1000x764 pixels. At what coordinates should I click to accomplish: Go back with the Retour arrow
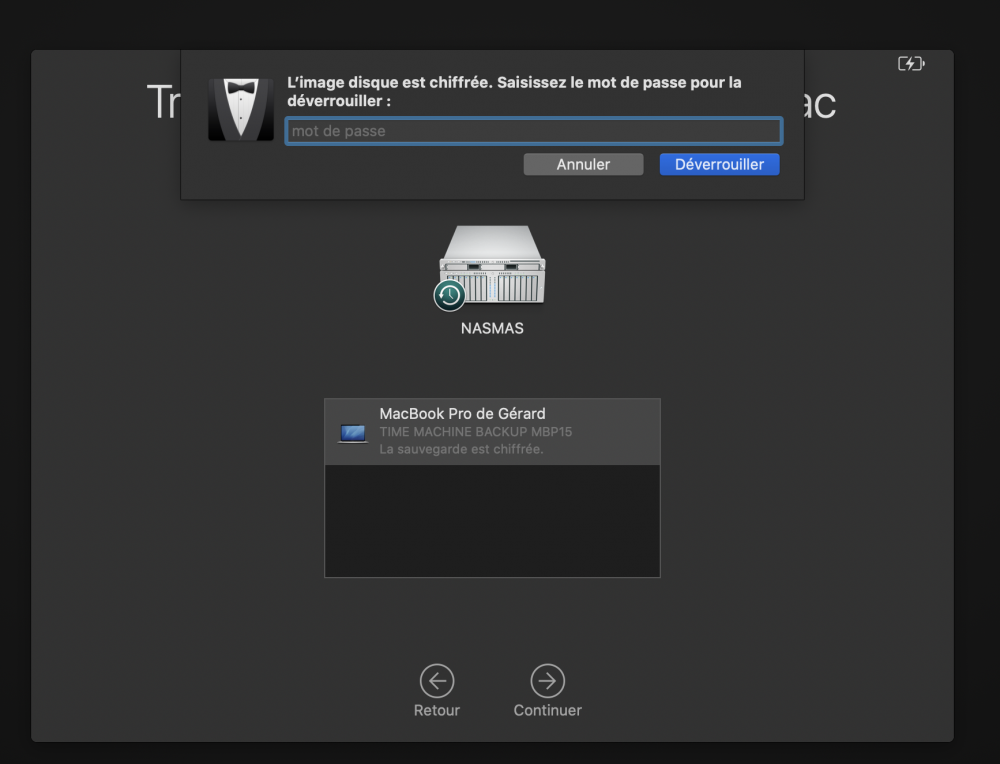coord(437,680)
